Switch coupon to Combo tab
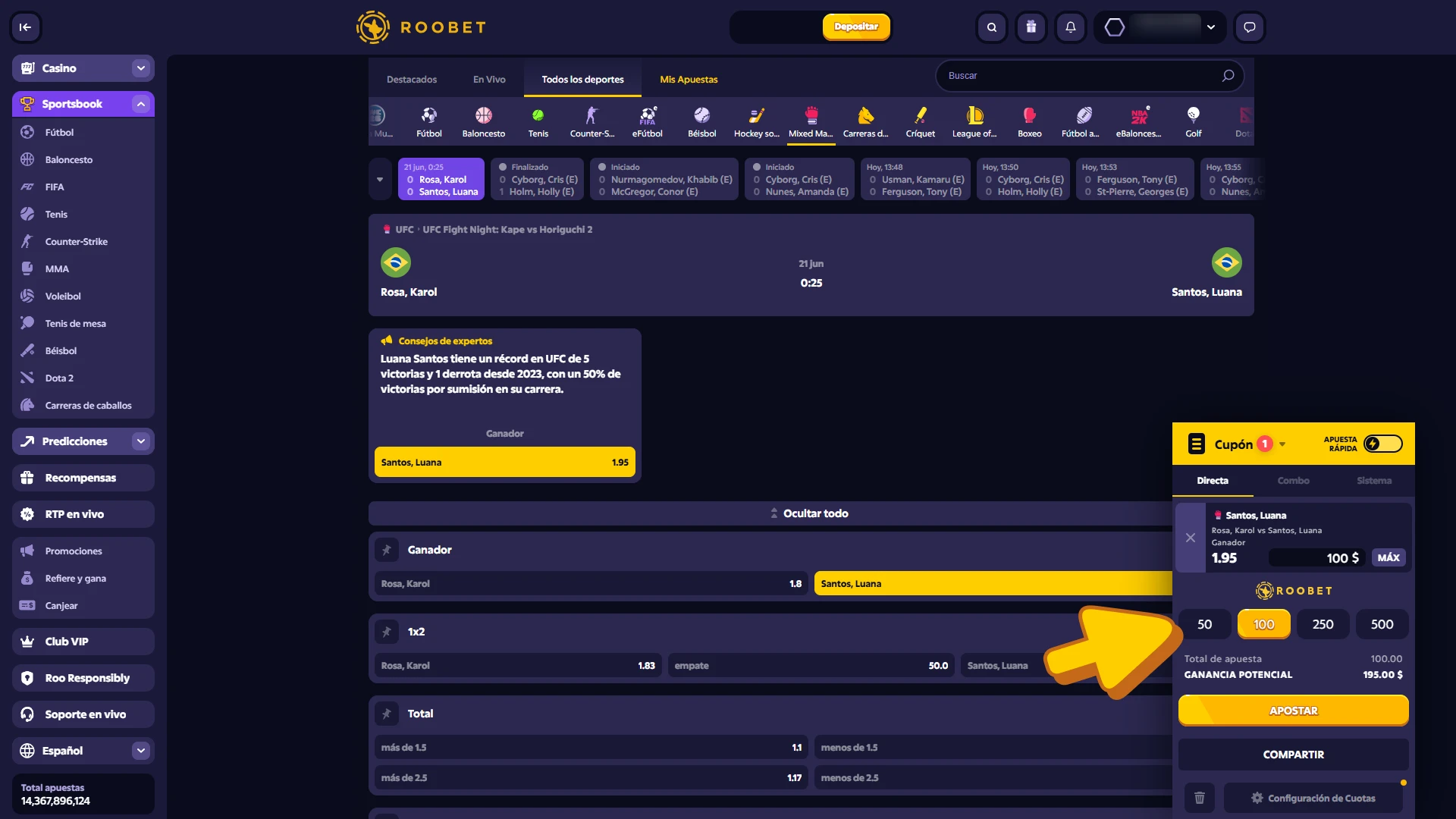The width and height of the screenshot is (1456, 819). pos(1293,481)
